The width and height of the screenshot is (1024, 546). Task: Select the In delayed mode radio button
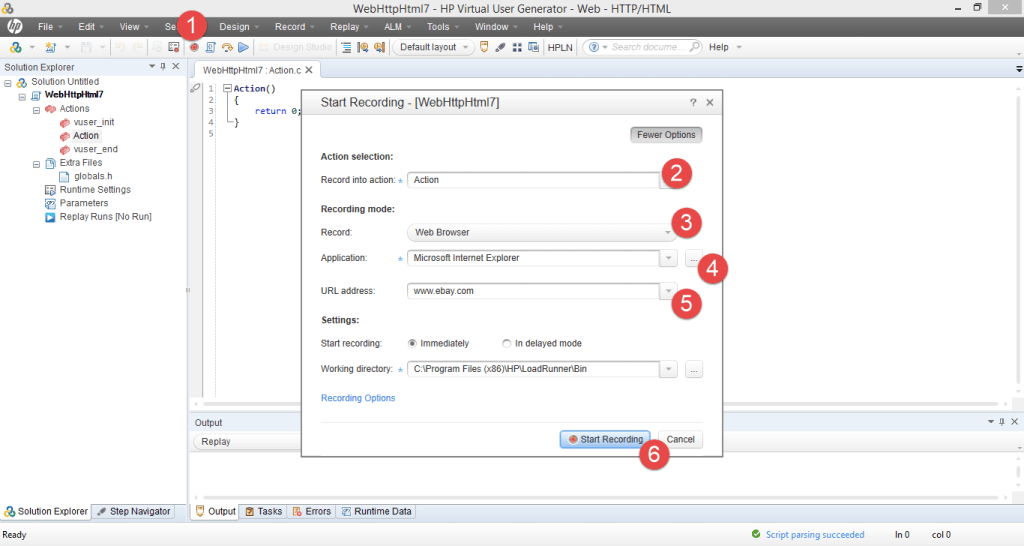coord(506,344)
